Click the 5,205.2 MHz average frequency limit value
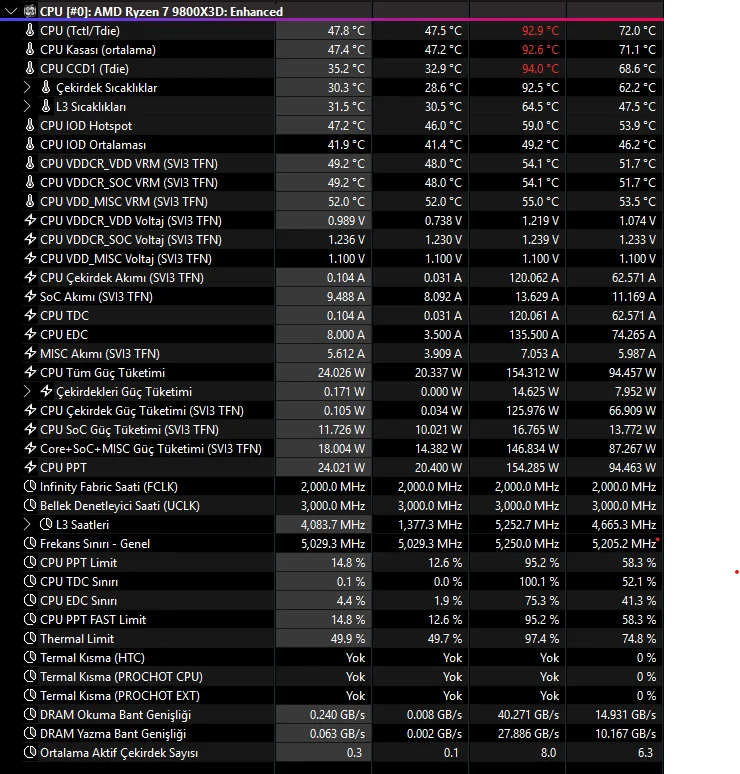740x774 pixels. click(x=624, y=543)
